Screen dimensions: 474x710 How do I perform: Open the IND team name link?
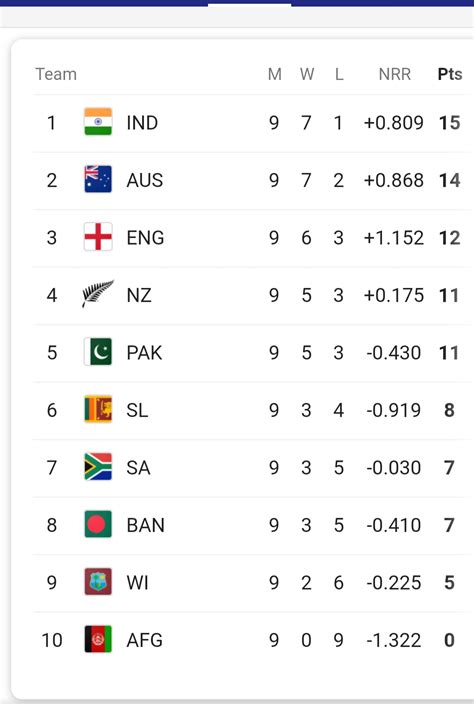(142, 123)
